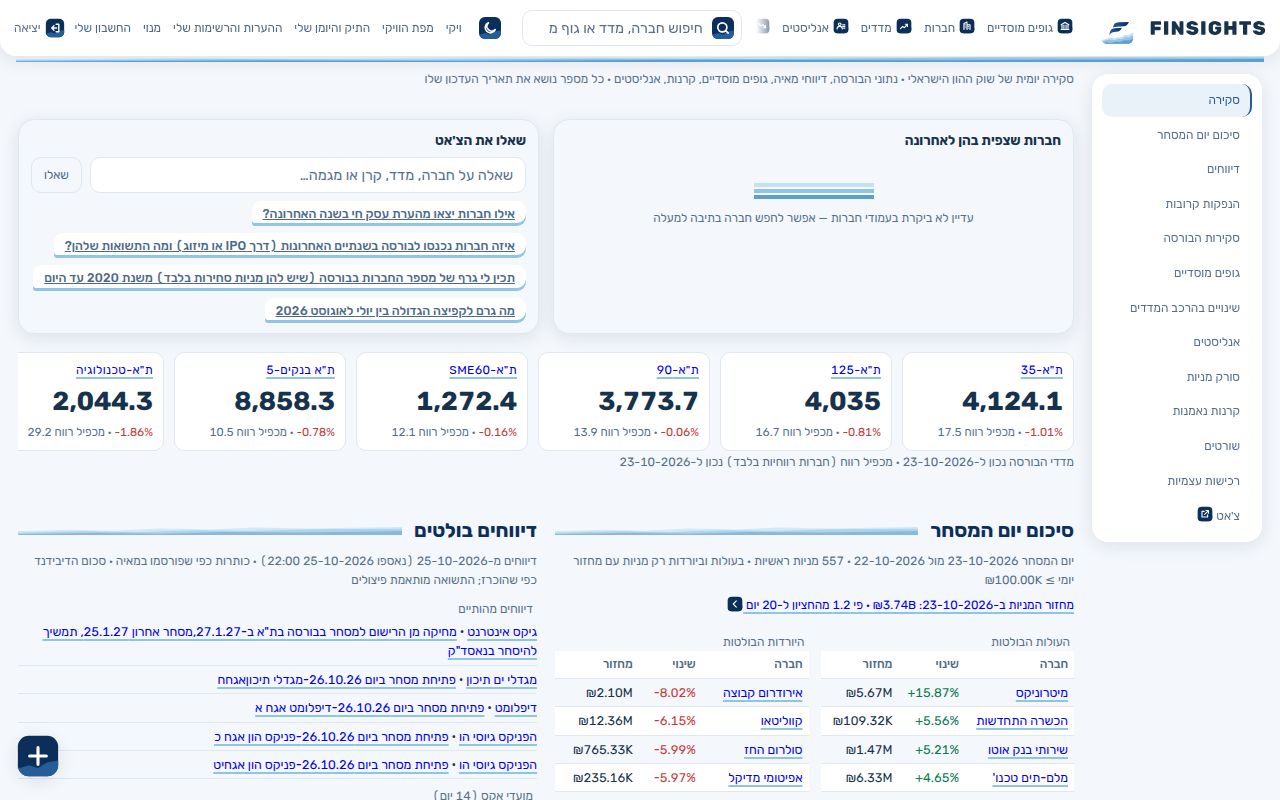Open מיטרוניקס in the top gainers table
This screenshot has height=800, width=1280.
[x=1042, y=693]
